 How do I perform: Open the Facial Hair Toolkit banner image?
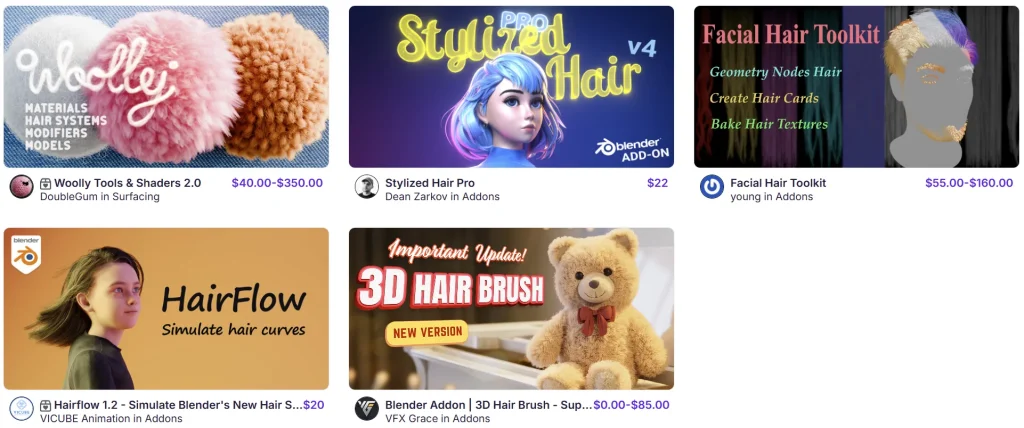click(x=856, y=87)
